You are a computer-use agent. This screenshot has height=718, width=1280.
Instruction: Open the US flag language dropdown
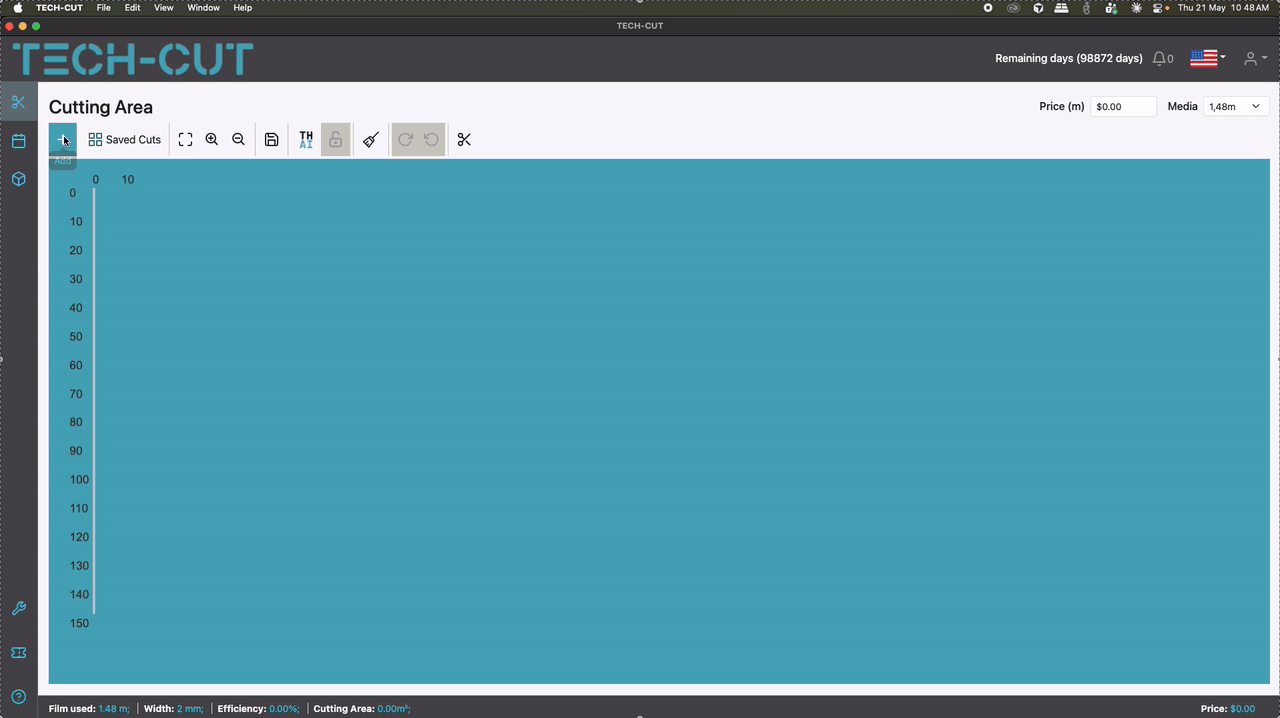click(x=1208, y=58)
